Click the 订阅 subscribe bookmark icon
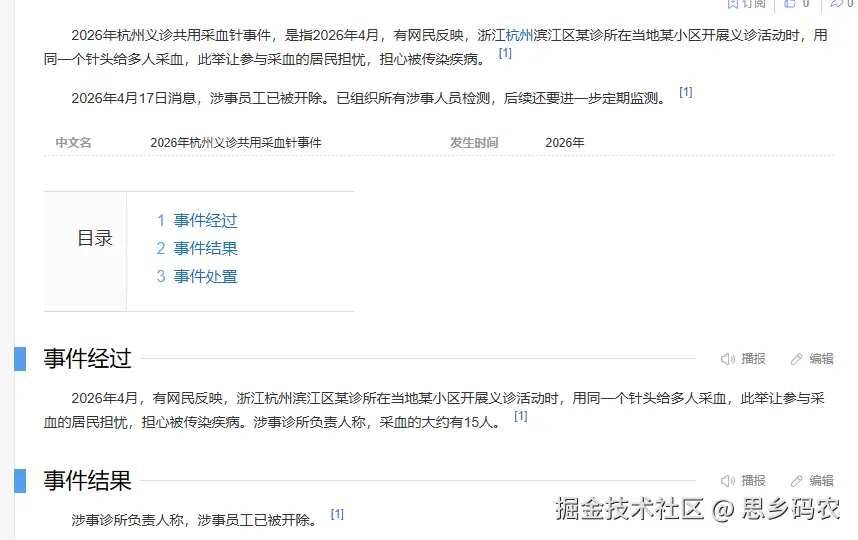The image size is (858, 540). point(732,4)
